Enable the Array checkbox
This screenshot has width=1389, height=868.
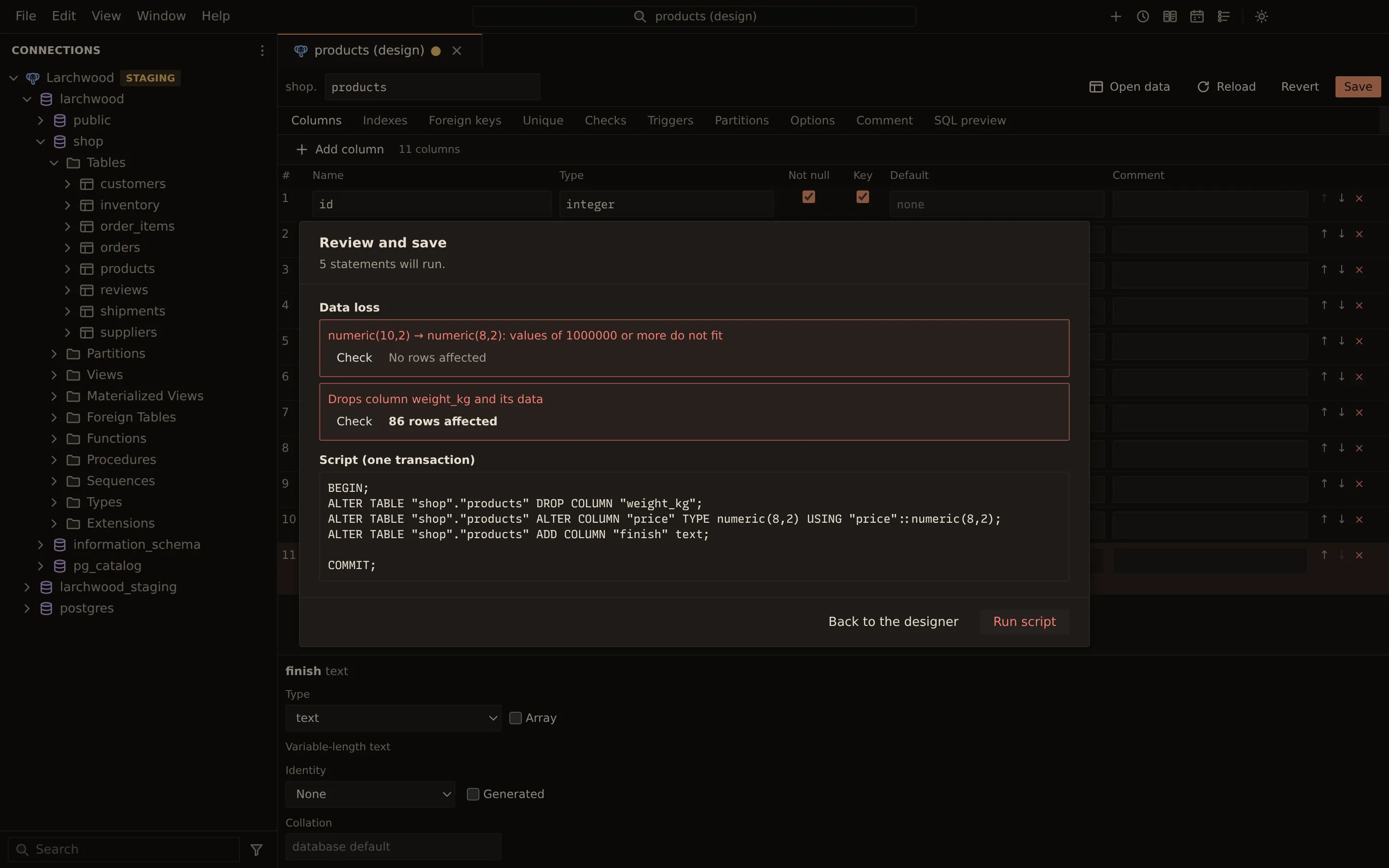[515, 718]
